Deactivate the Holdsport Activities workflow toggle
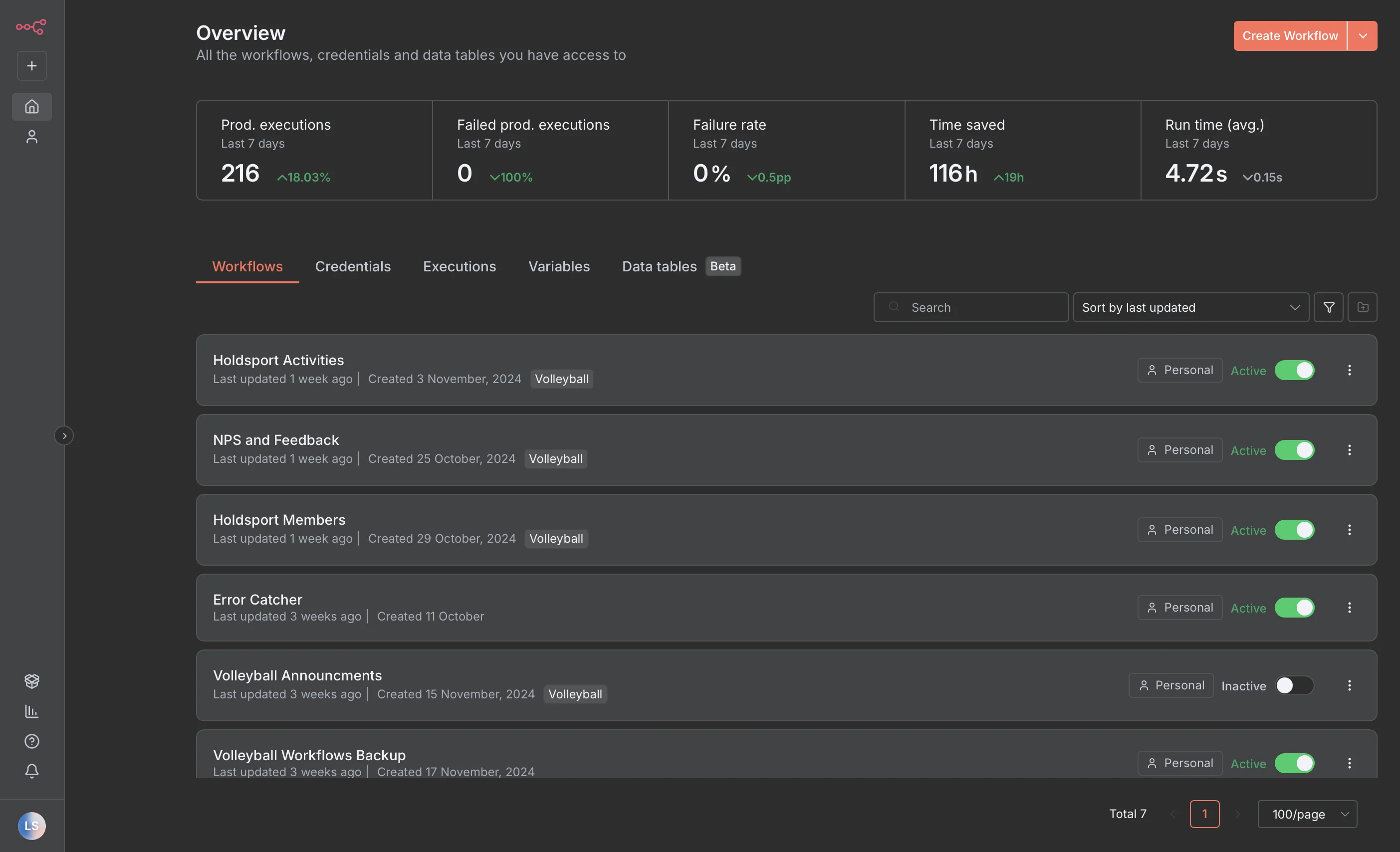1400x852 pixels. click(1294, 370)
